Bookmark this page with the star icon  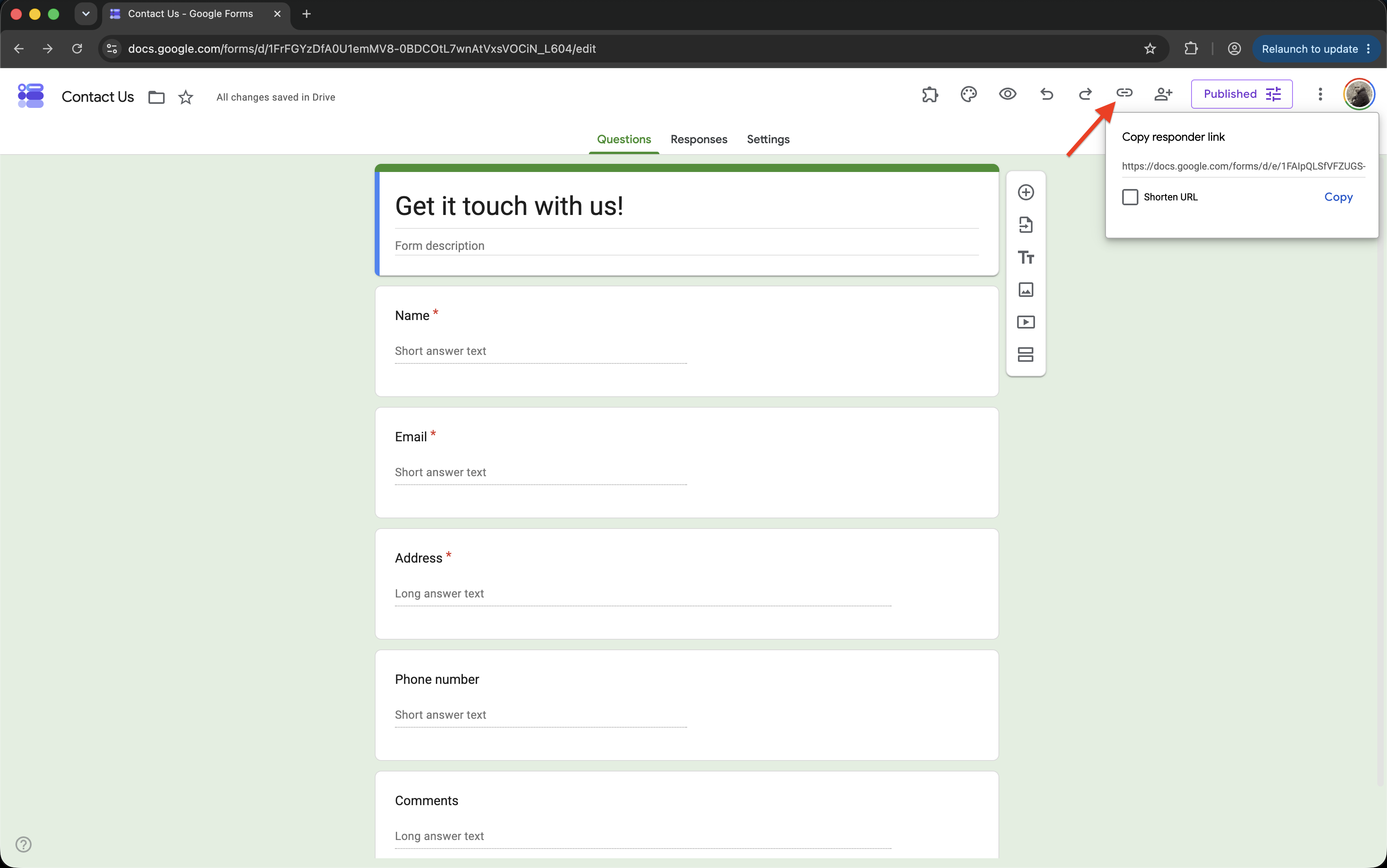pos(1150,49)
